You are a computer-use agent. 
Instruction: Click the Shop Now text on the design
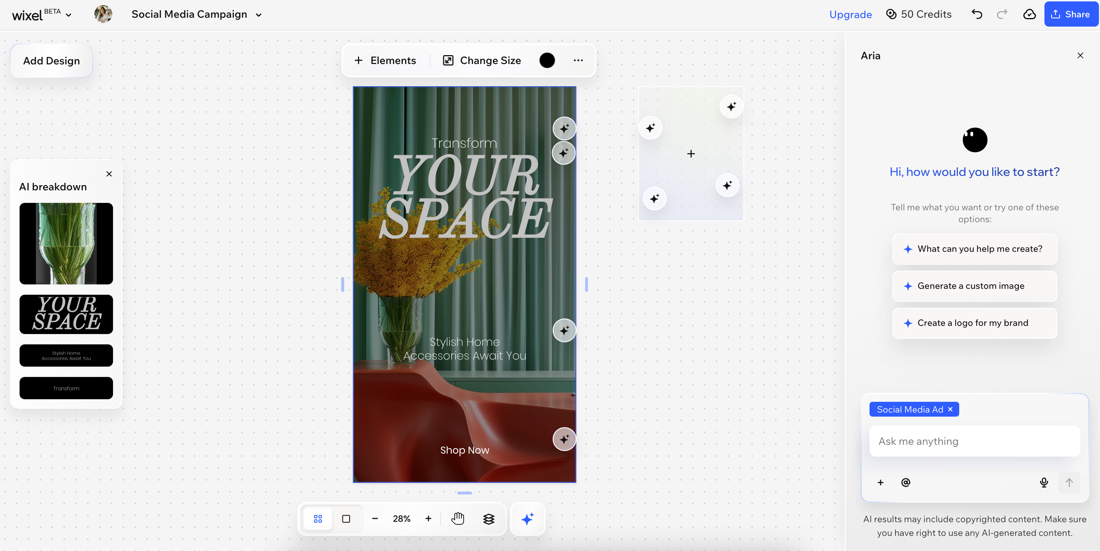(464, 450)
